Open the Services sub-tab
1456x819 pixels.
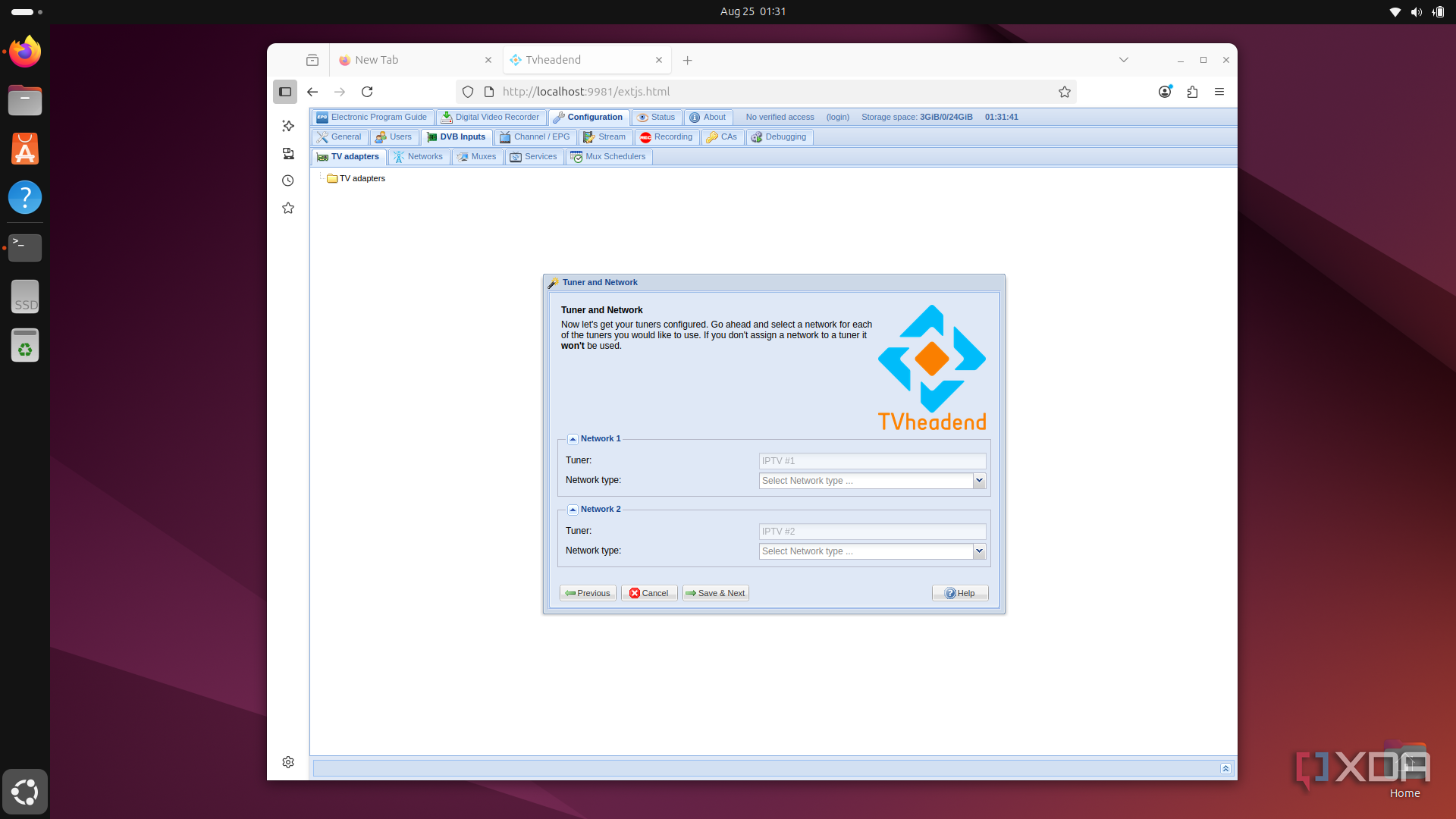coord(534,156)
